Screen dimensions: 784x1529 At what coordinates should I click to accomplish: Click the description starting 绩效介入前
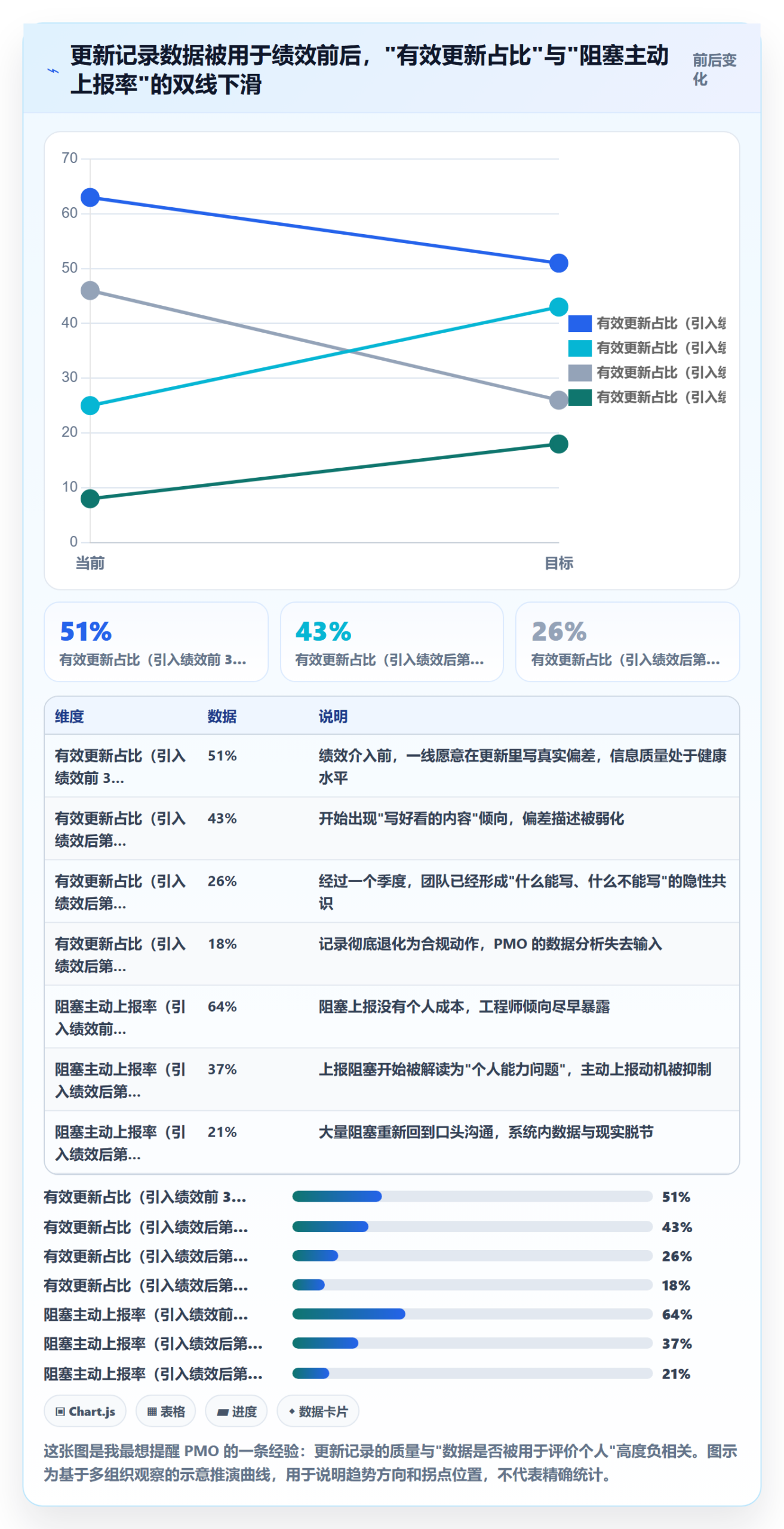point(522,767)
